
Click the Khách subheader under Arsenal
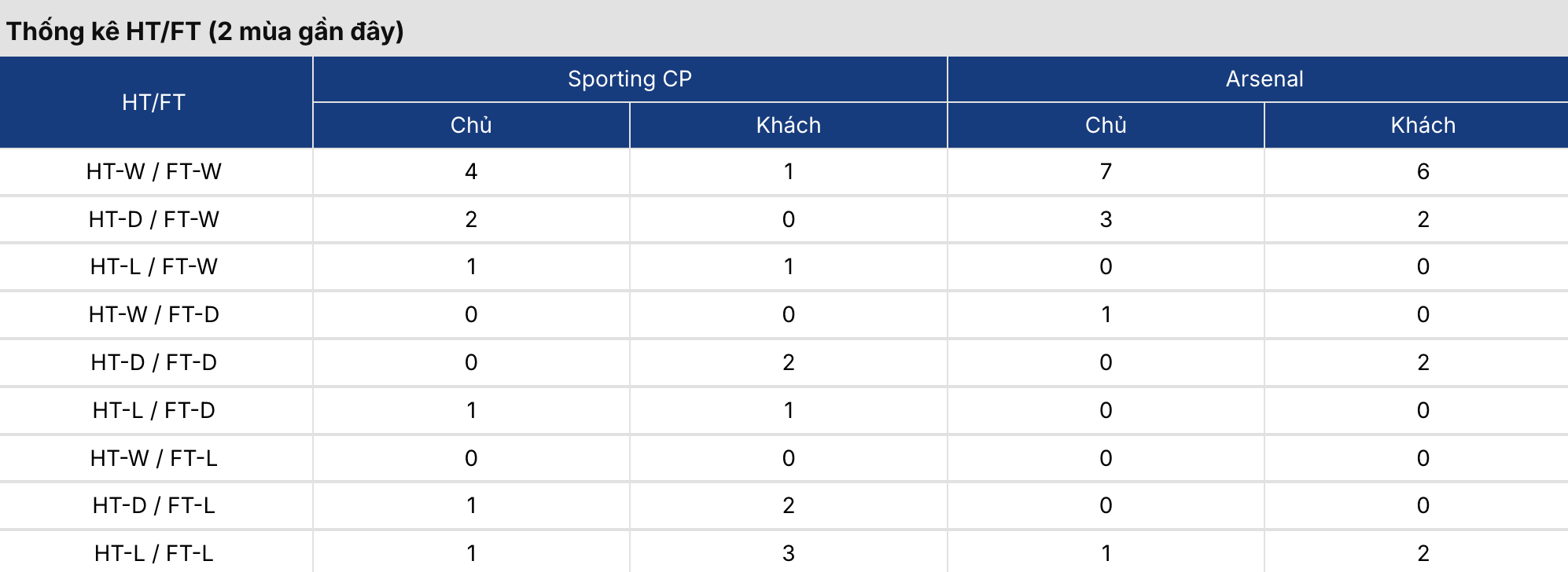tap(1423, 126)
